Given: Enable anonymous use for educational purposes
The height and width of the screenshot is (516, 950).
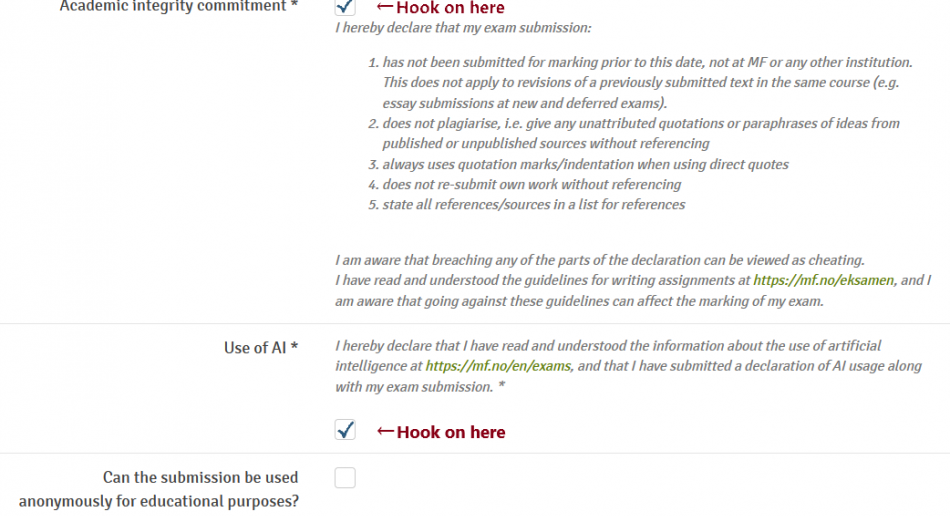Looking at the screenshot, I should 345,478.
